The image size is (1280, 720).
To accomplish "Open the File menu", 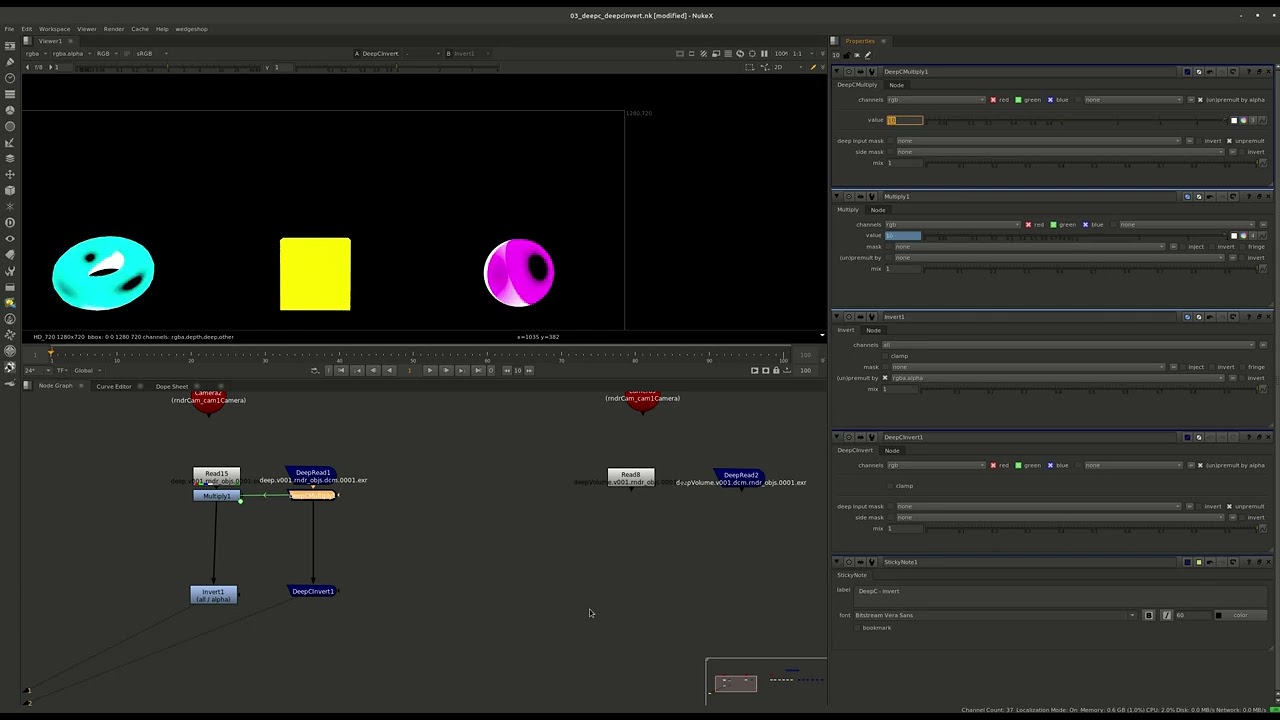I will (9, 29).
